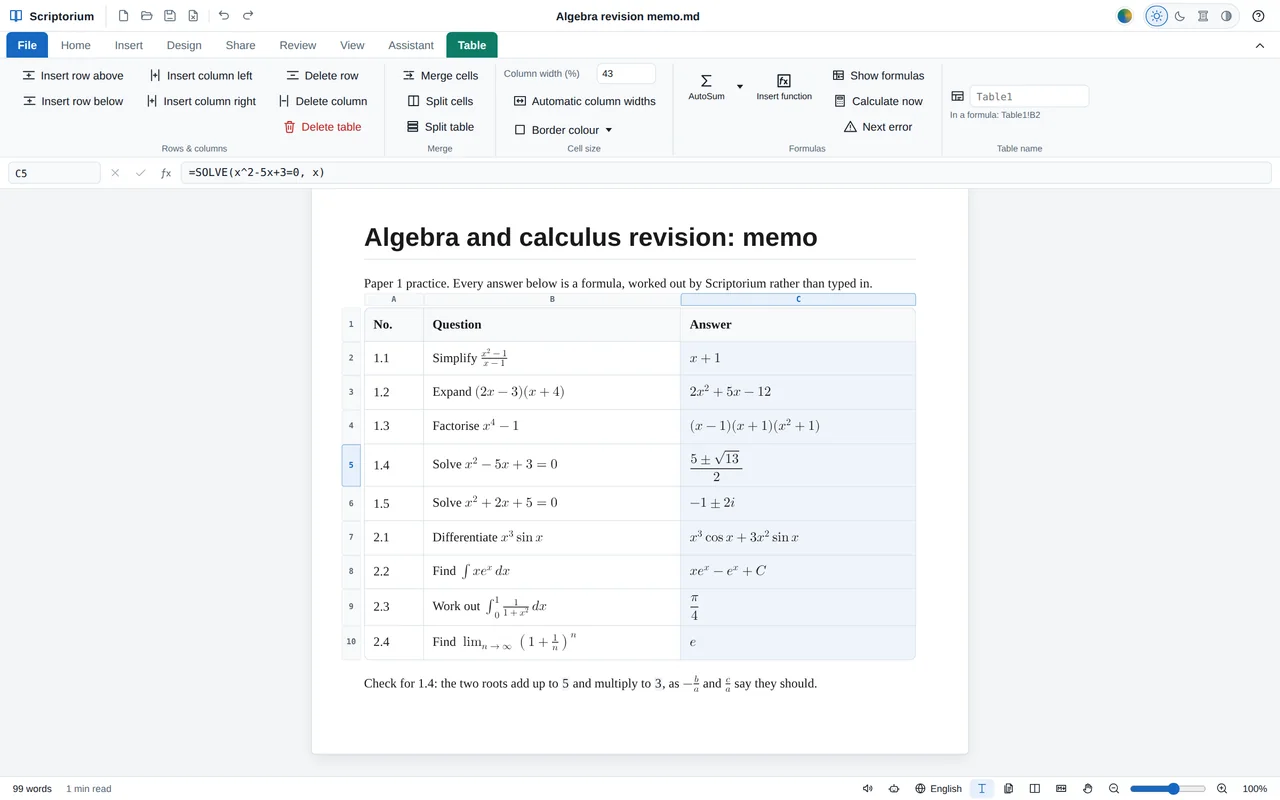Zoom out with the minus magnifier

click(x=1114, y=789)
